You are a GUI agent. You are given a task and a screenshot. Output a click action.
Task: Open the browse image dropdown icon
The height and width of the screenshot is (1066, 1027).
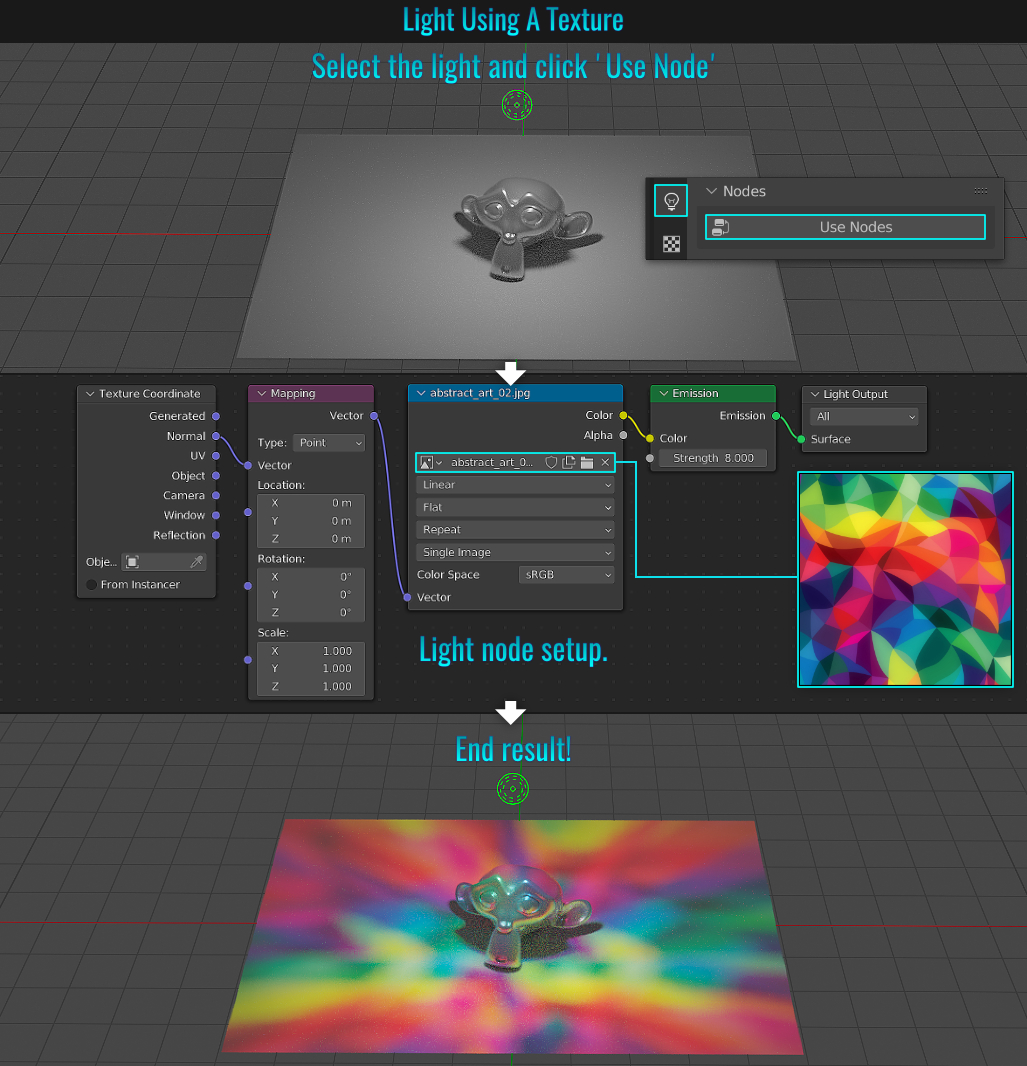[431, 462]
